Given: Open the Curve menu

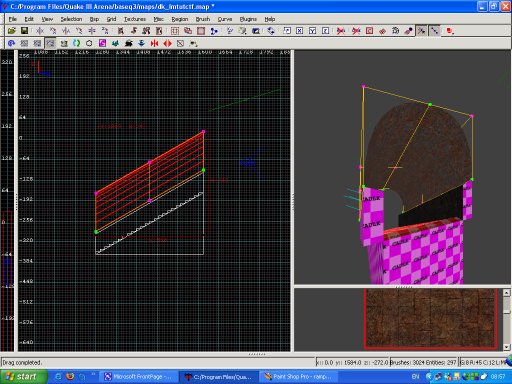Looking at the screenshot, I should pos(225,19).
